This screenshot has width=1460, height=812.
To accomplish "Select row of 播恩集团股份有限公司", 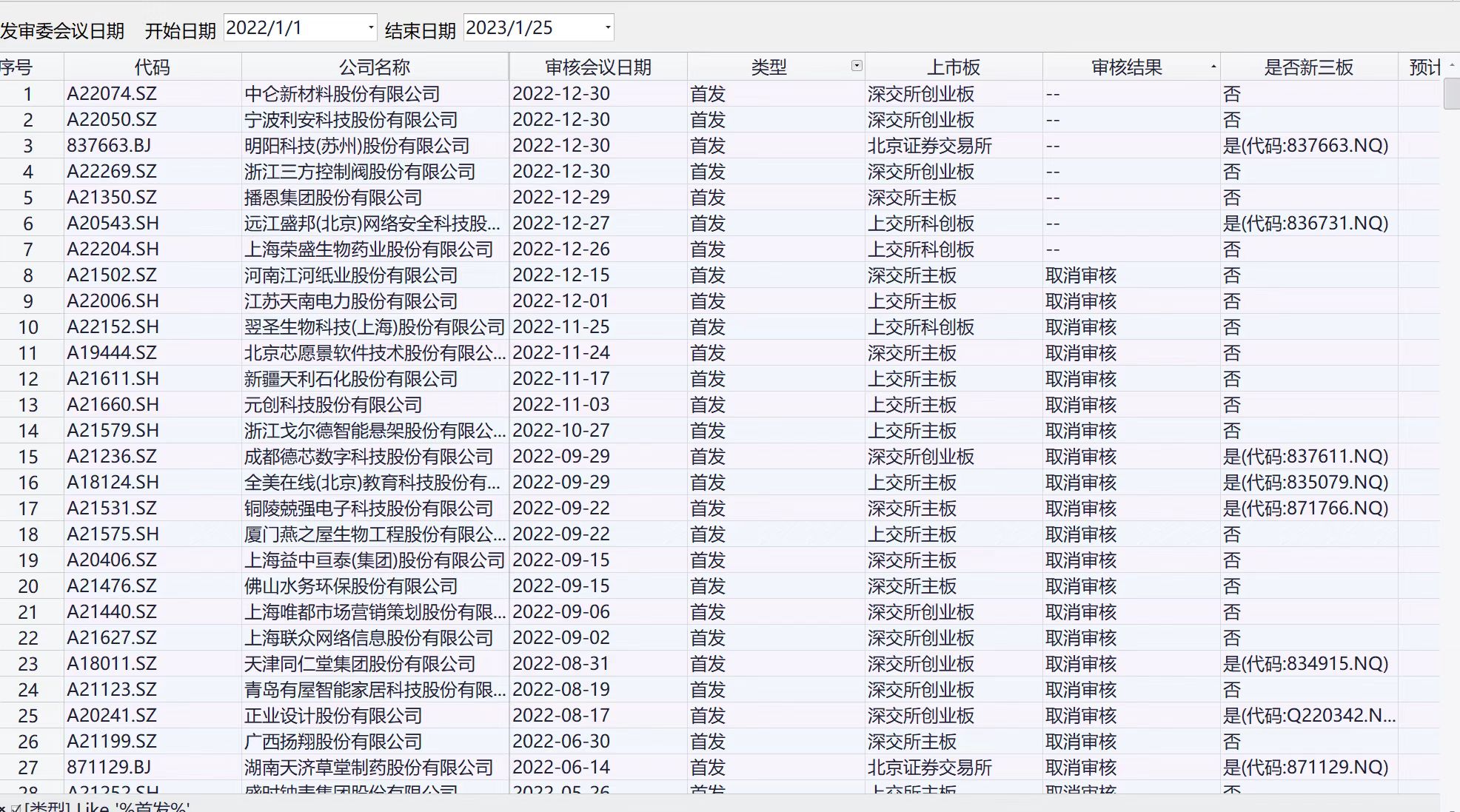I will [333, 198].
